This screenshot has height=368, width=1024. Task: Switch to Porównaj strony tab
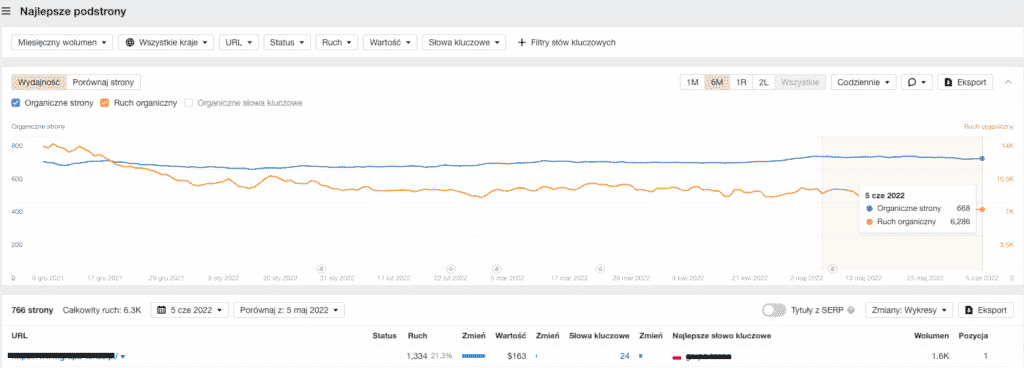coord(104,82)
